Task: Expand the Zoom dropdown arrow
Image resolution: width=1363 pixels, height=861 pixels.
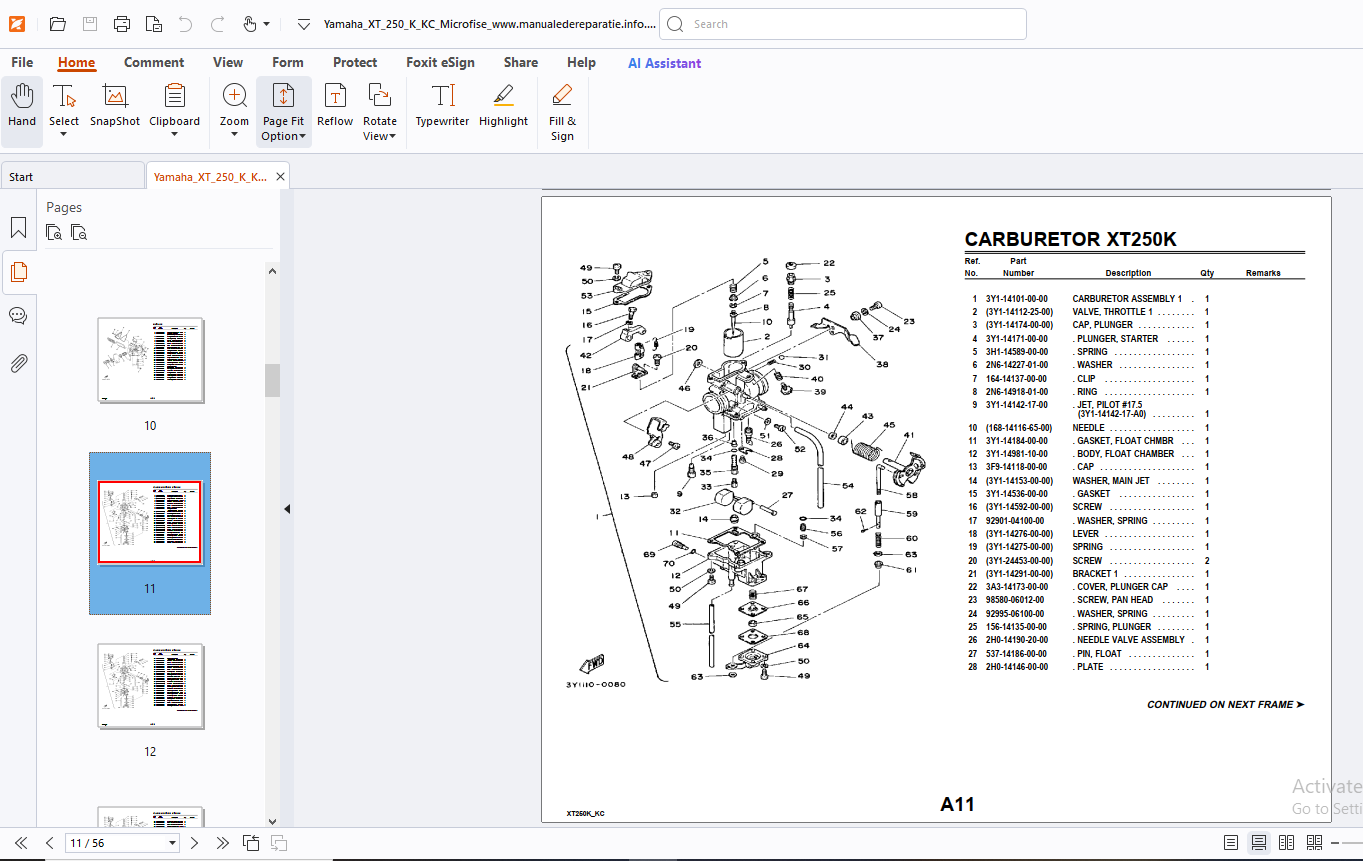Action: tap(235, 134)
